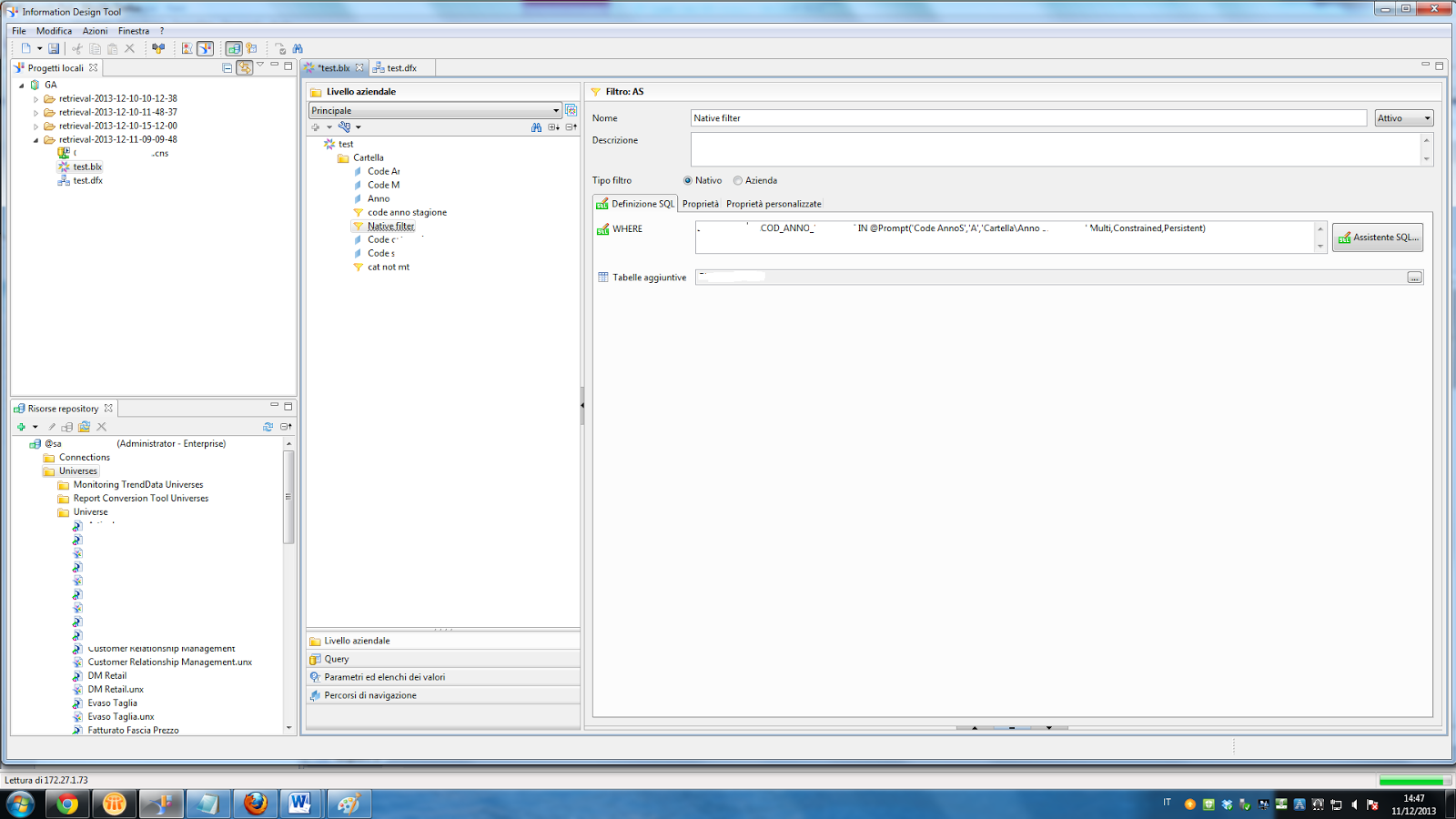Switch to the Proprietà tab

tap(702, 203)
